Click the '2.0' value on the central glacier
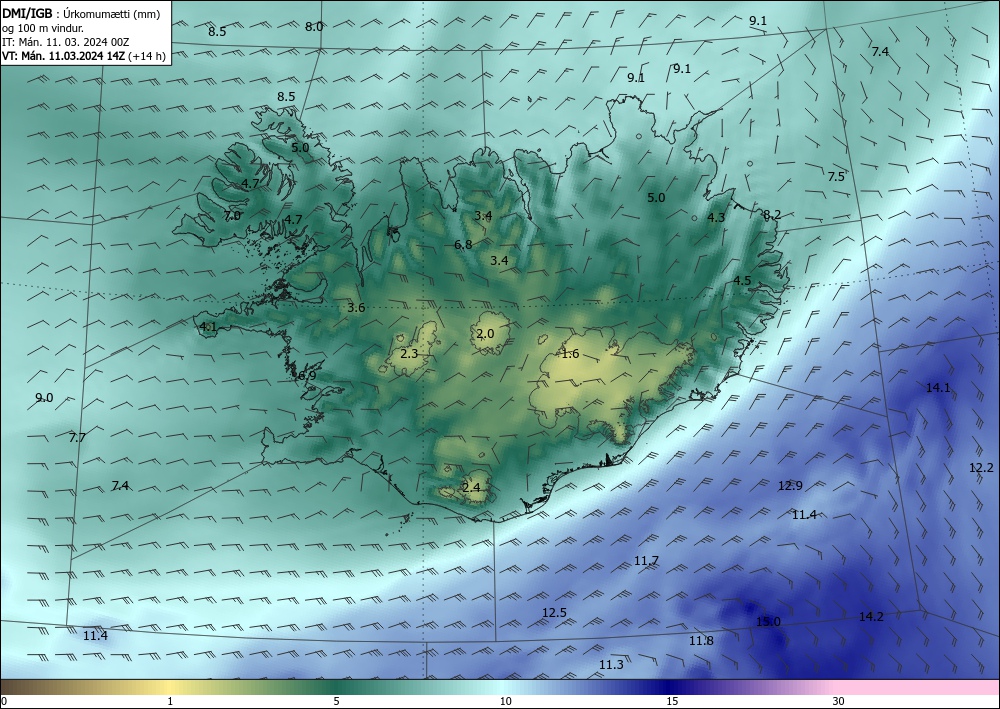Screen dimensions: 1000x709 tap(485, 334)
